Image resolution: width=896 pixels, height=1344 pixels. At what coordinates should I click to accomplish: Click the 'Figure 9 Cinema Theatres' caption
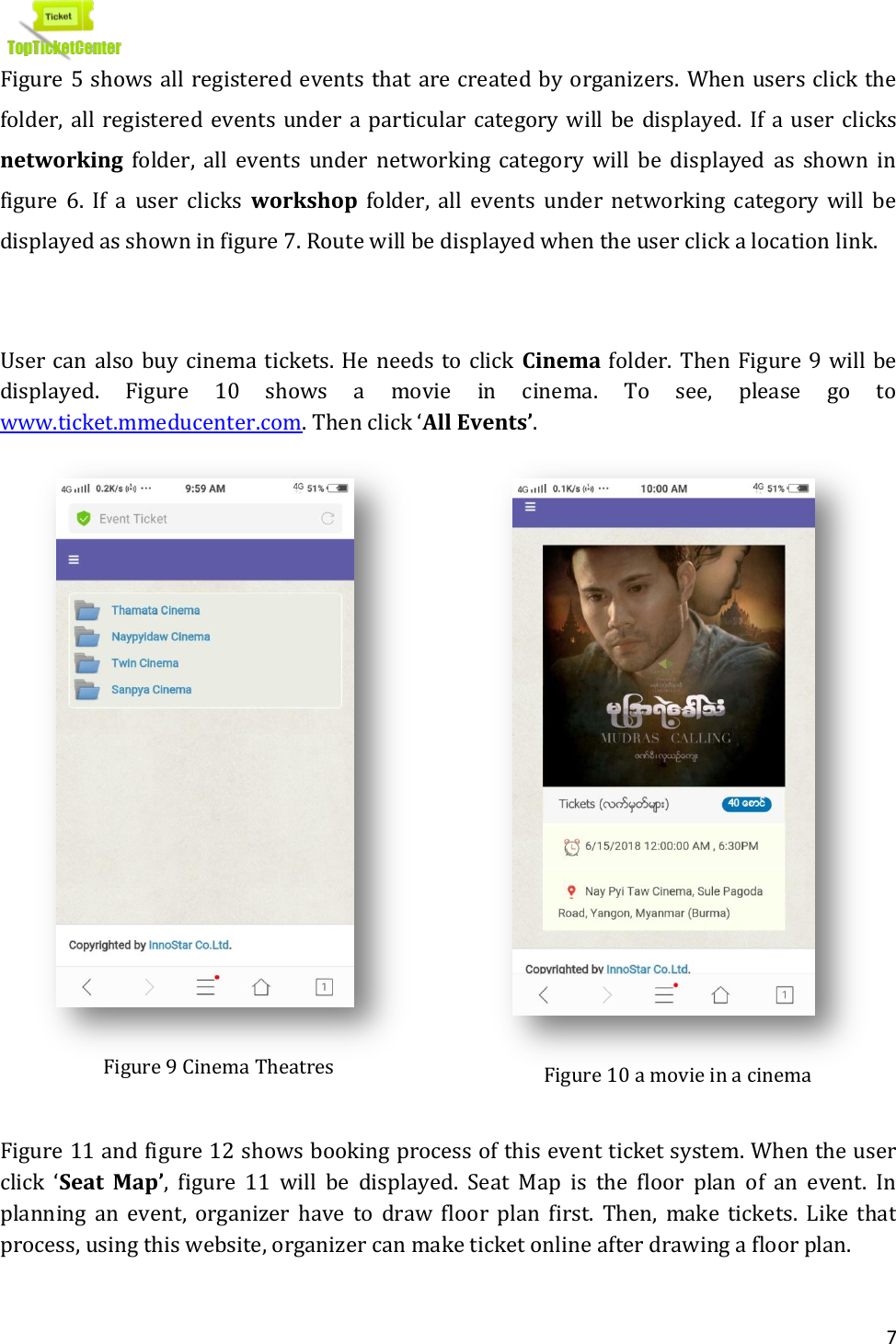click(x=218, y=1067)
